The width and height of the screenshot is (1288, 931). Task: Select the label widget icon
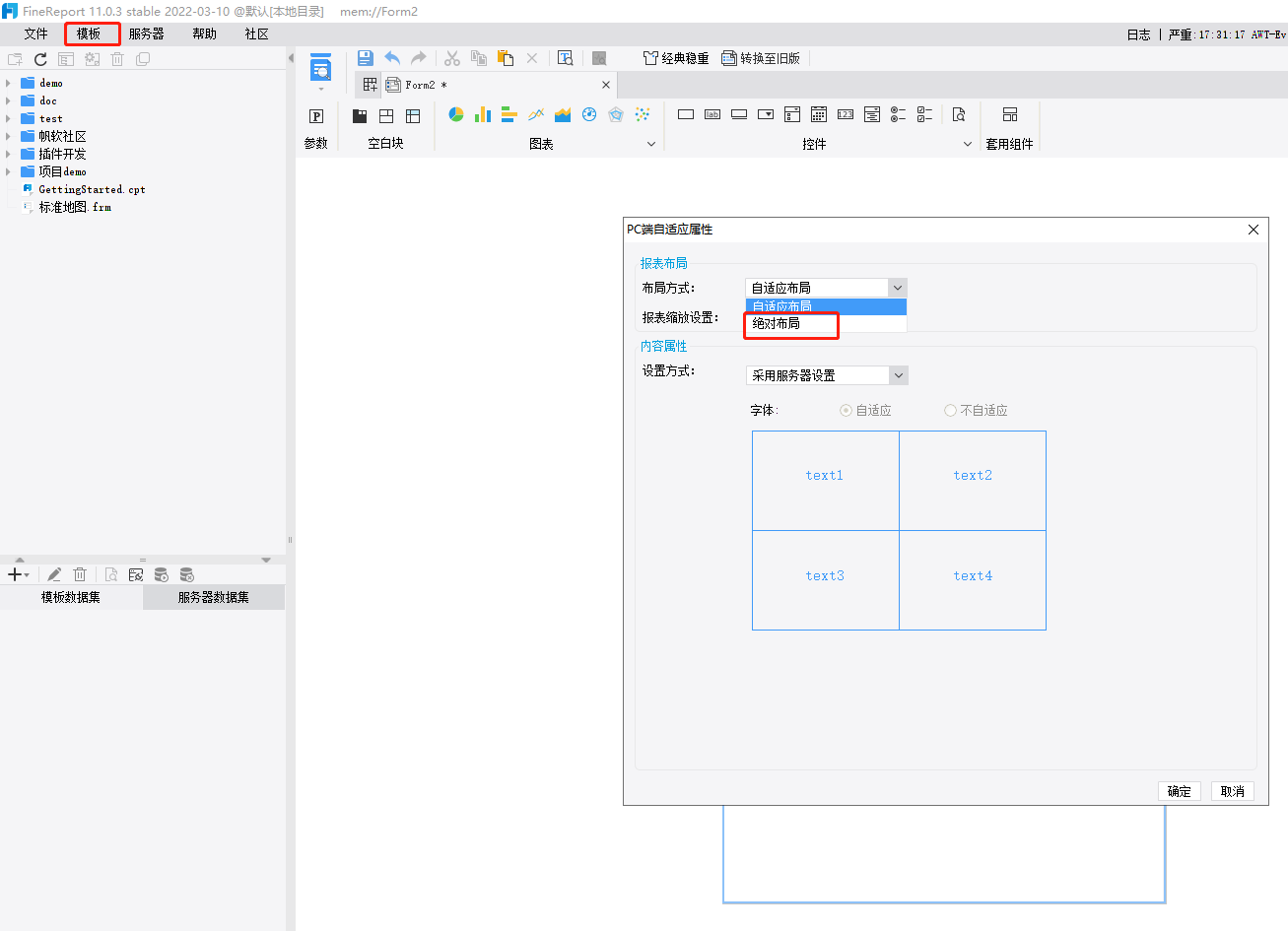point(712,114)
